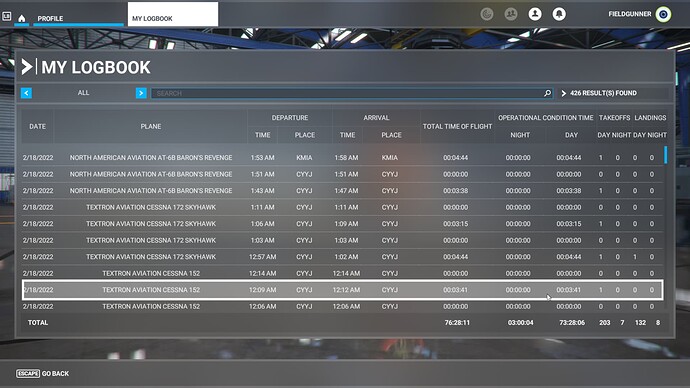Switch to the My Logbook tab
690x388 pixels.
[x=172, y=15]
